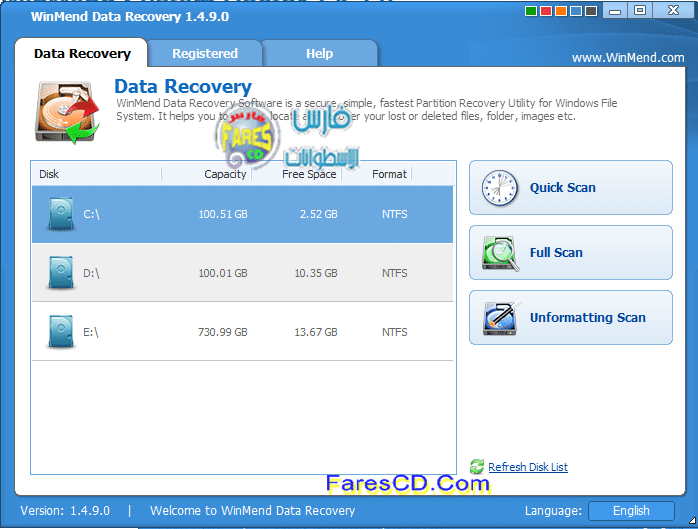Click the NTFS format cell for D:\

(x=394, y=273)
